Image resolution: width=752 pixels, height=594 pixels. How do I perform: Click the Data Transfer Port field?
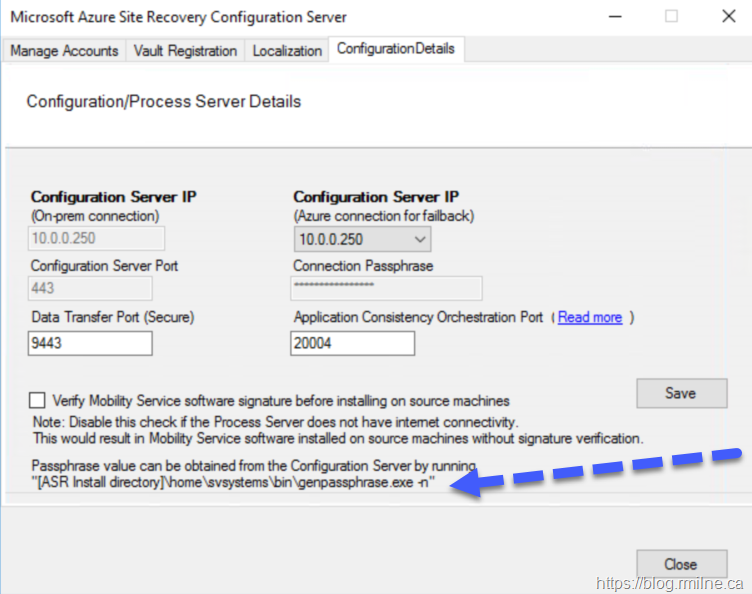click(90, 343)
